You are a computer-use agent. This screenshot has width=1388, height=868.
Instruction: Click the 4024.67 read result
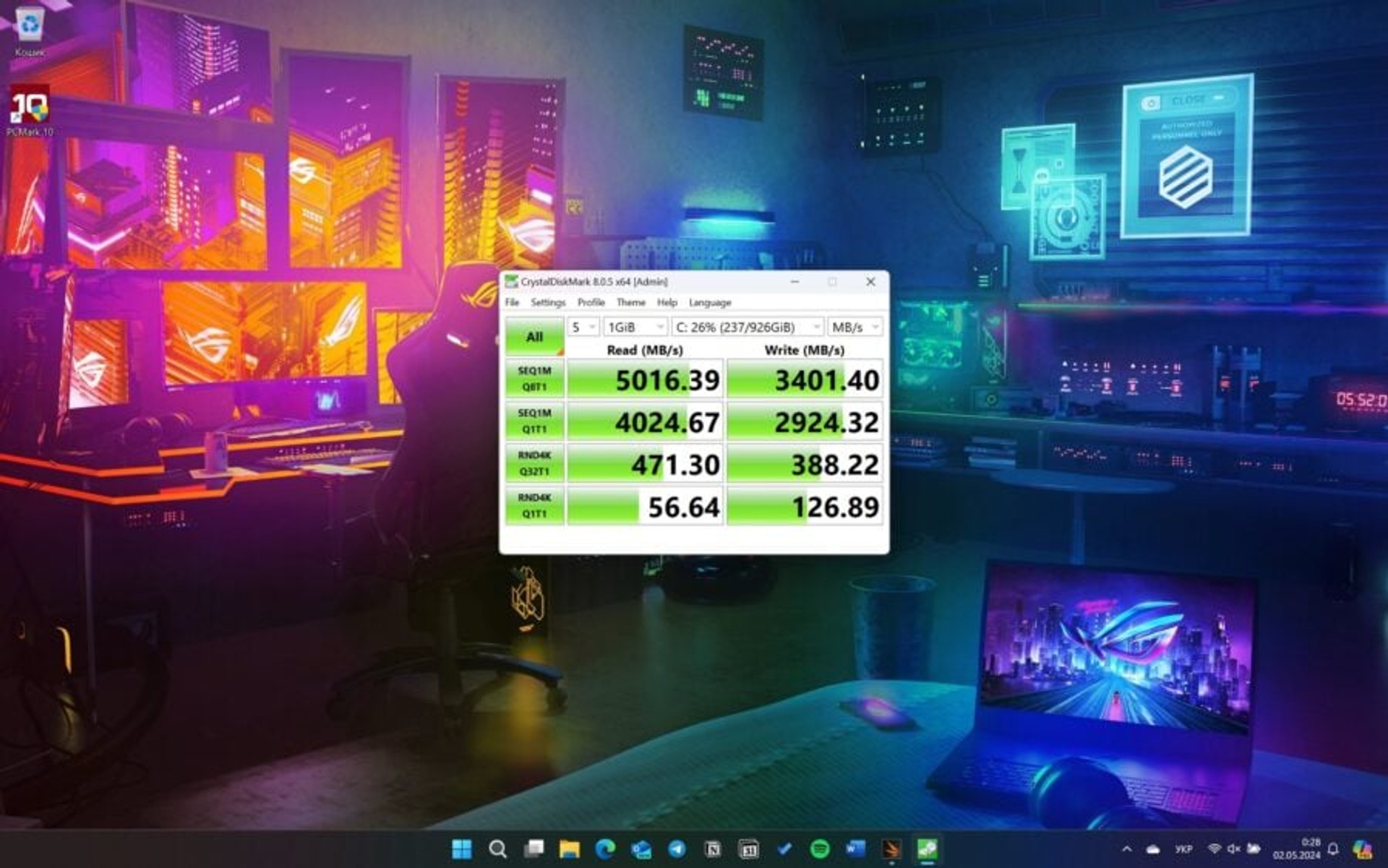645,421
